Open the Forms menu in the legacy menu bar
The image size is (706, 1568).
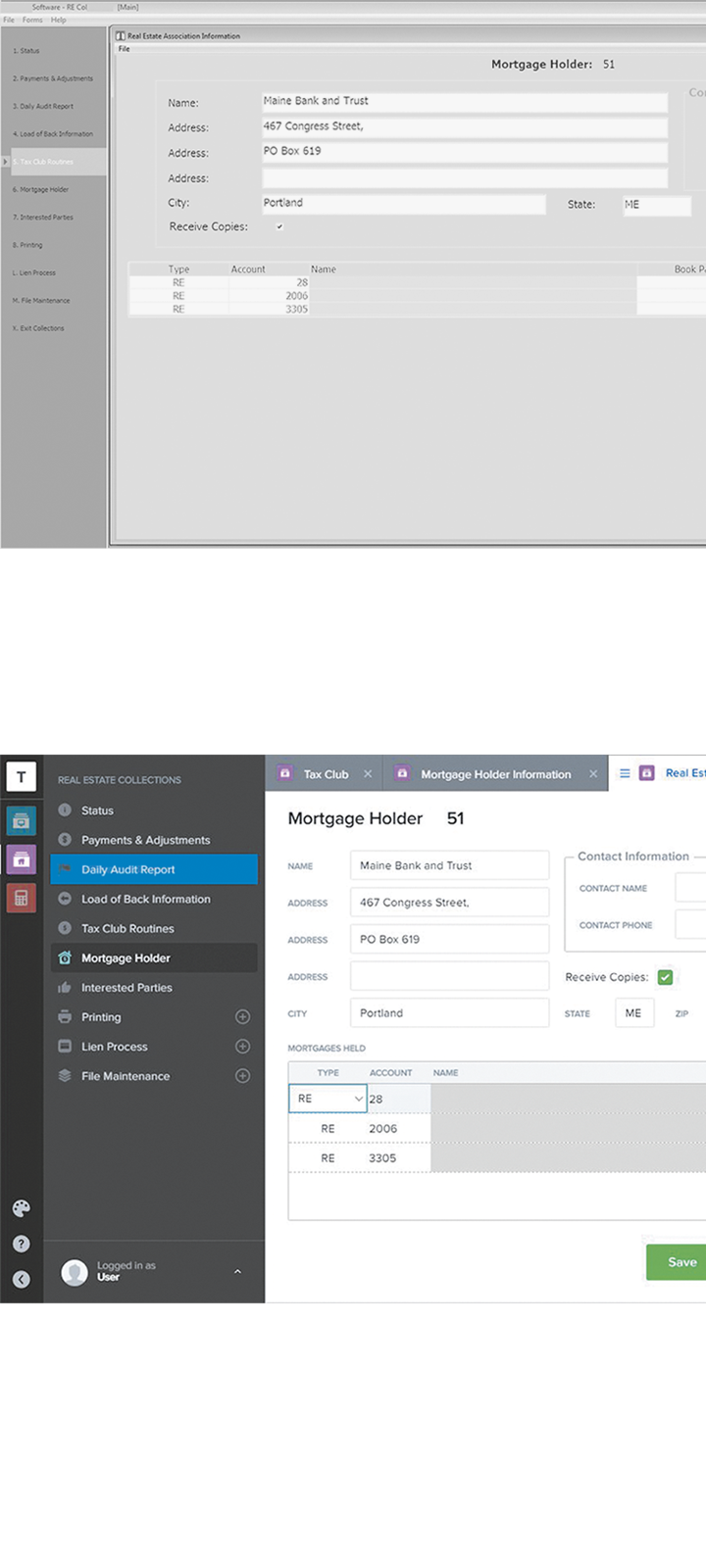pyautogui.click(x=32, y=20)
